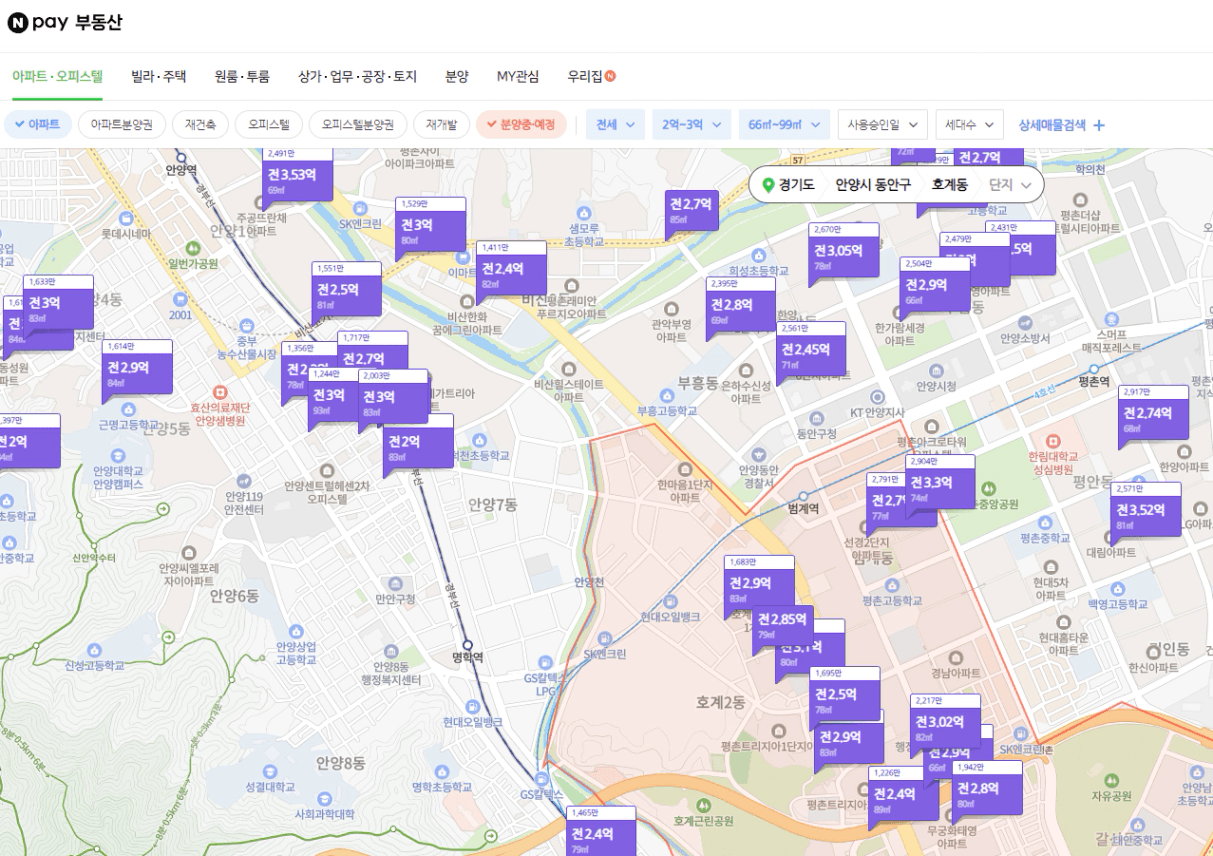Screen dimensions: 1213x856
Task: Toggle the 오피스텔 filter chip
Action: pos(269,125)
